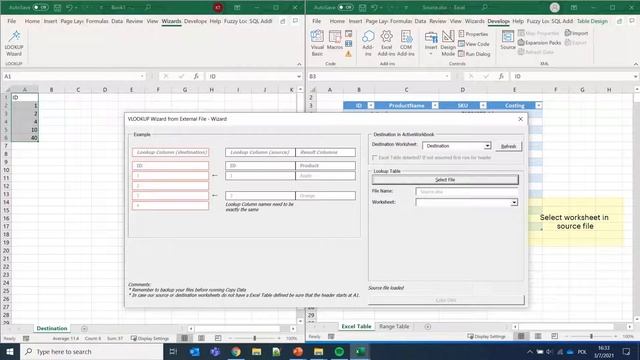640x360 pixels.
Task: Click the File Name input field
Action: point(467,191)
